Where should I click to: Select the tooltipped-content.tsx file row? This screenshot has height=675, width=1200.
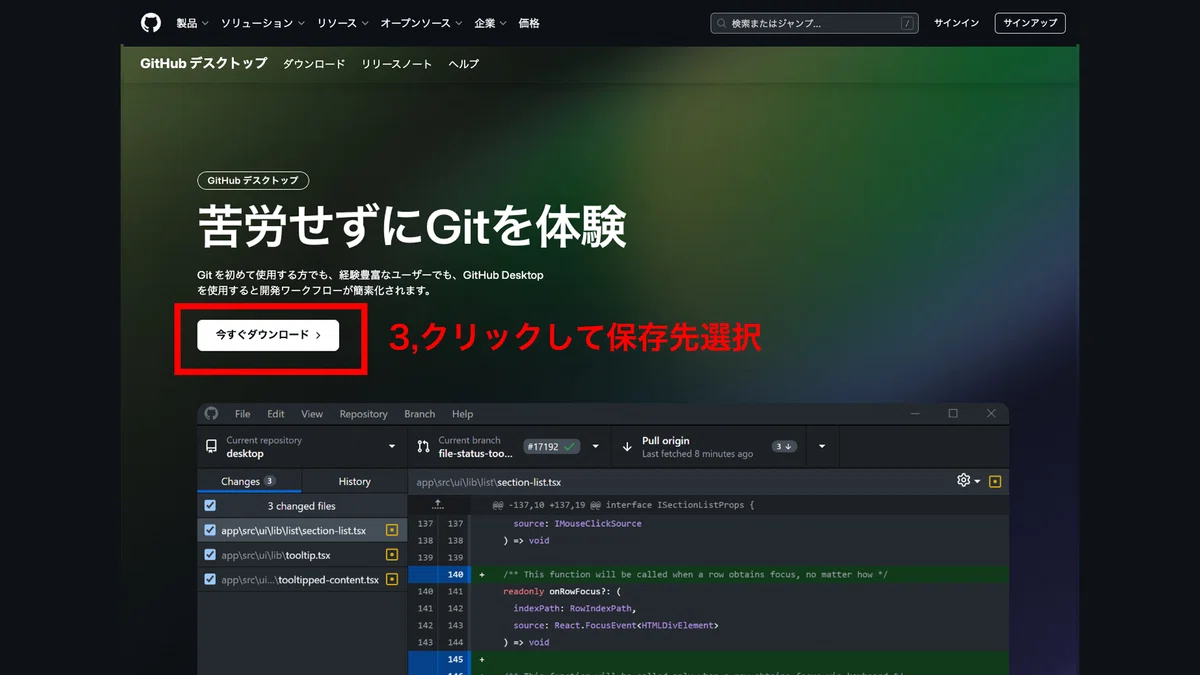tap(302, 579)
